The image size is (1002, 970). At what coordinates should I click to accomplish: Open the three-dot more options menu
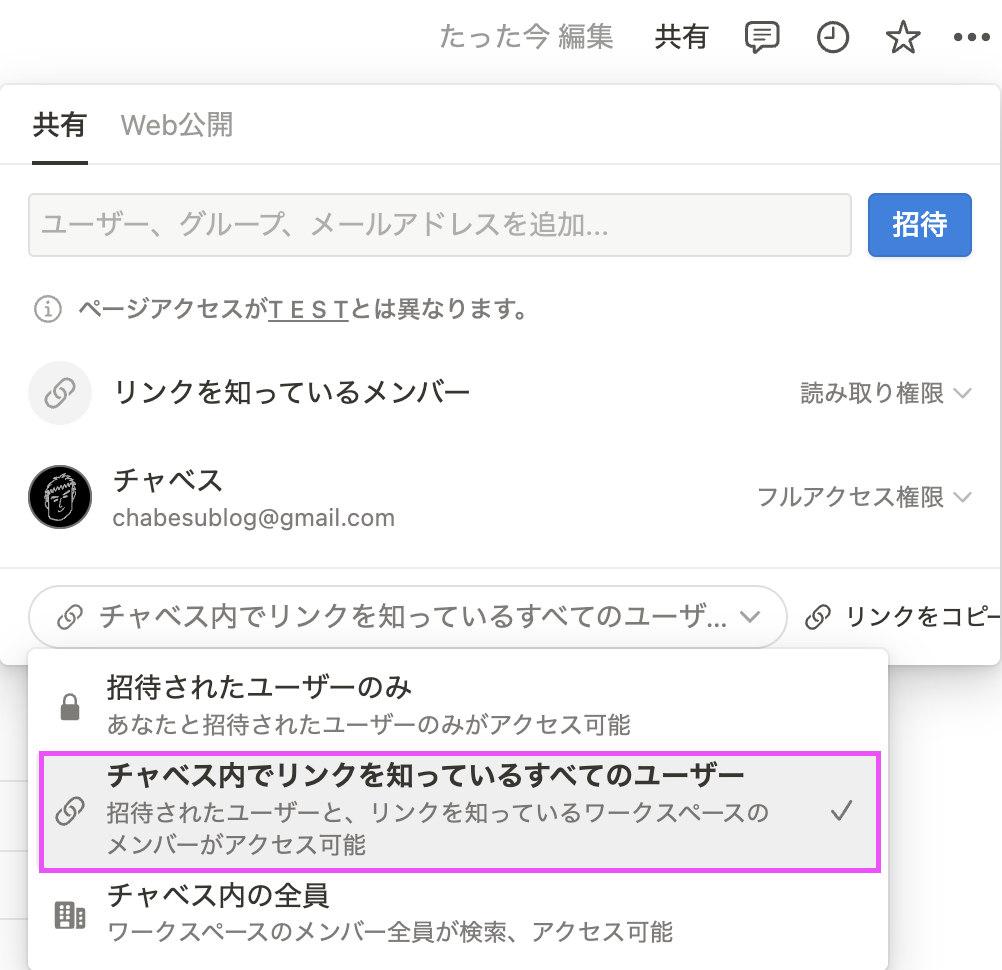(x=971, y=37)
